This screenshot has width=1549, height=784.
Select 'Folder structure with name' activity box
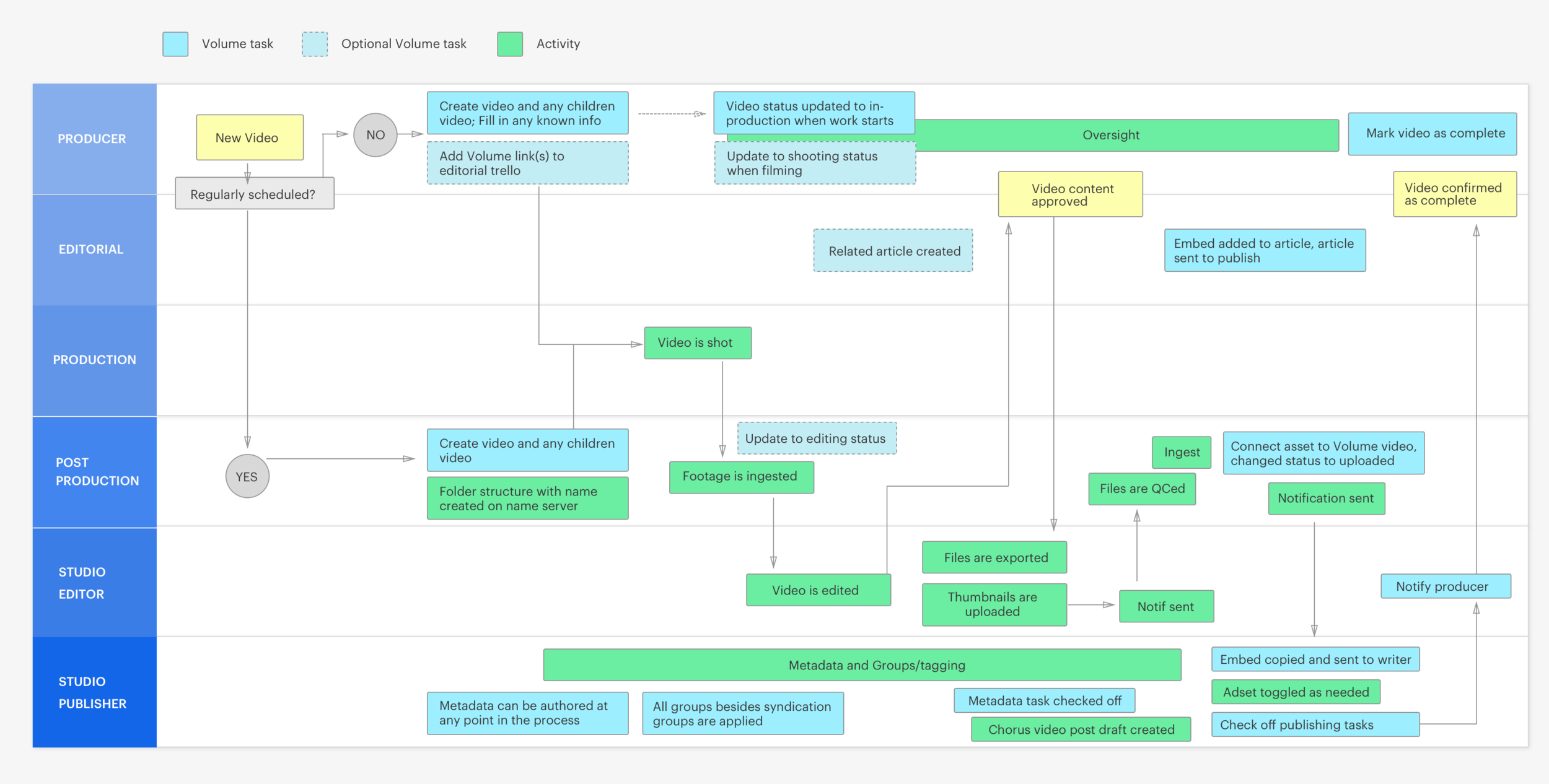pyautogui.click(x=528, y=498)
